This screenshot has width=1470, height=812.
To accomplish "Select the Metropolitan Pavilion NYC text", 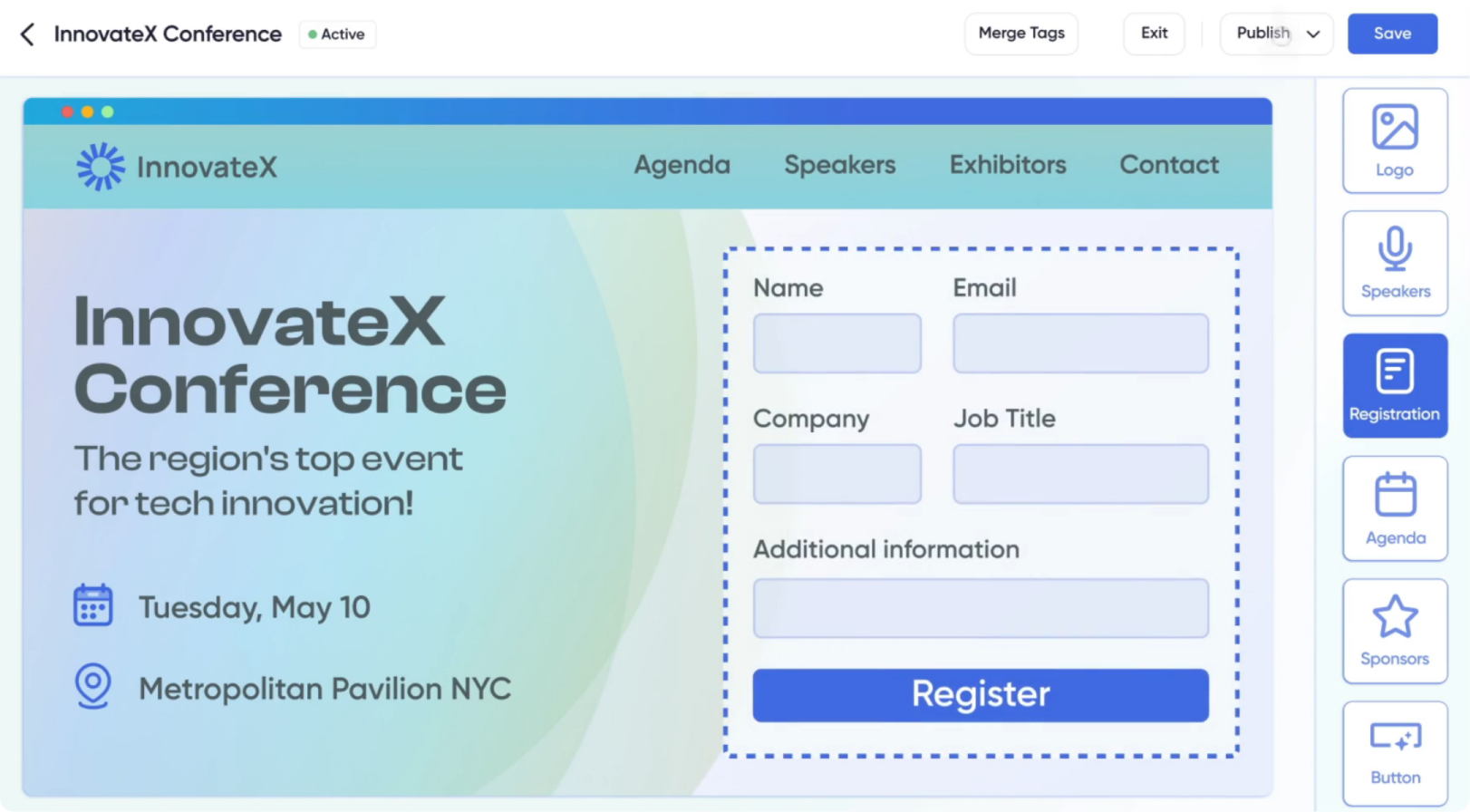I will click(324, 689).
